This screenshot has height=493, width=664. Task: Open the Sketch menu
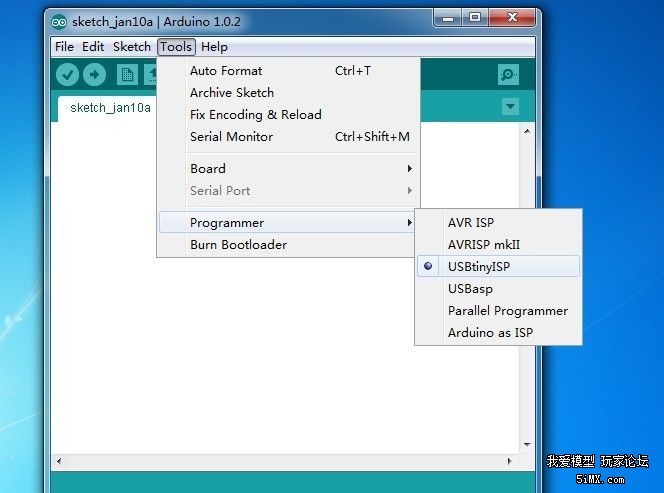[132, 47]
